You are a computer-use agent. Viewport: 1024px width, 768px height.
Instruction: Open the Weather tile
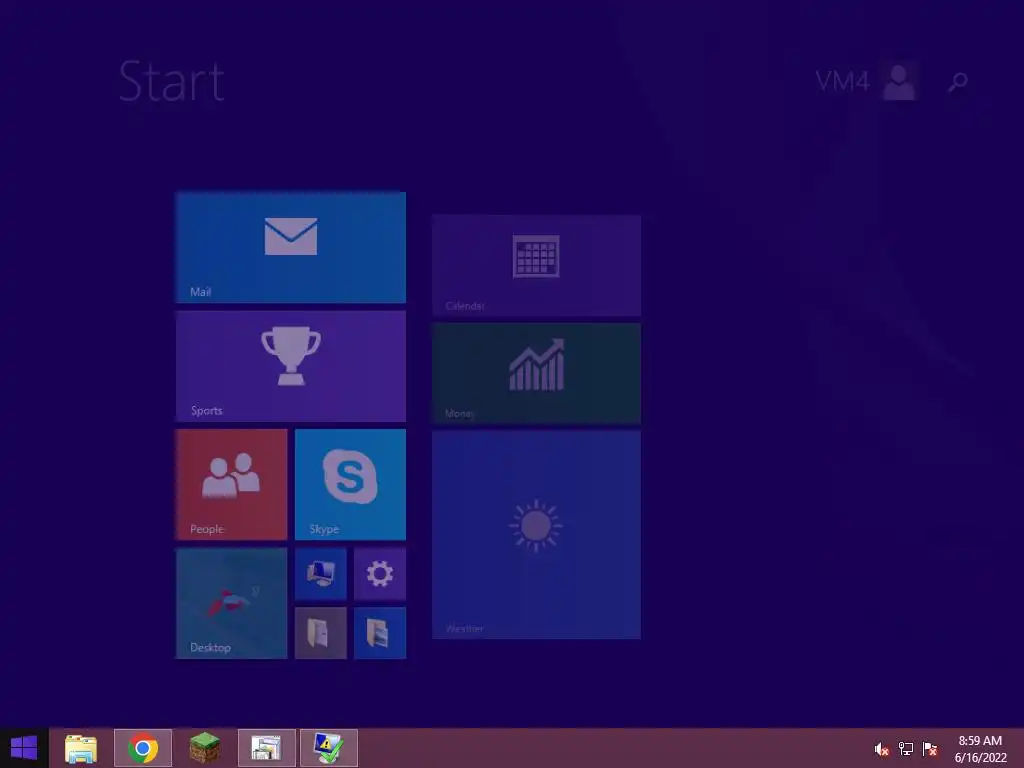coord(536,534)
